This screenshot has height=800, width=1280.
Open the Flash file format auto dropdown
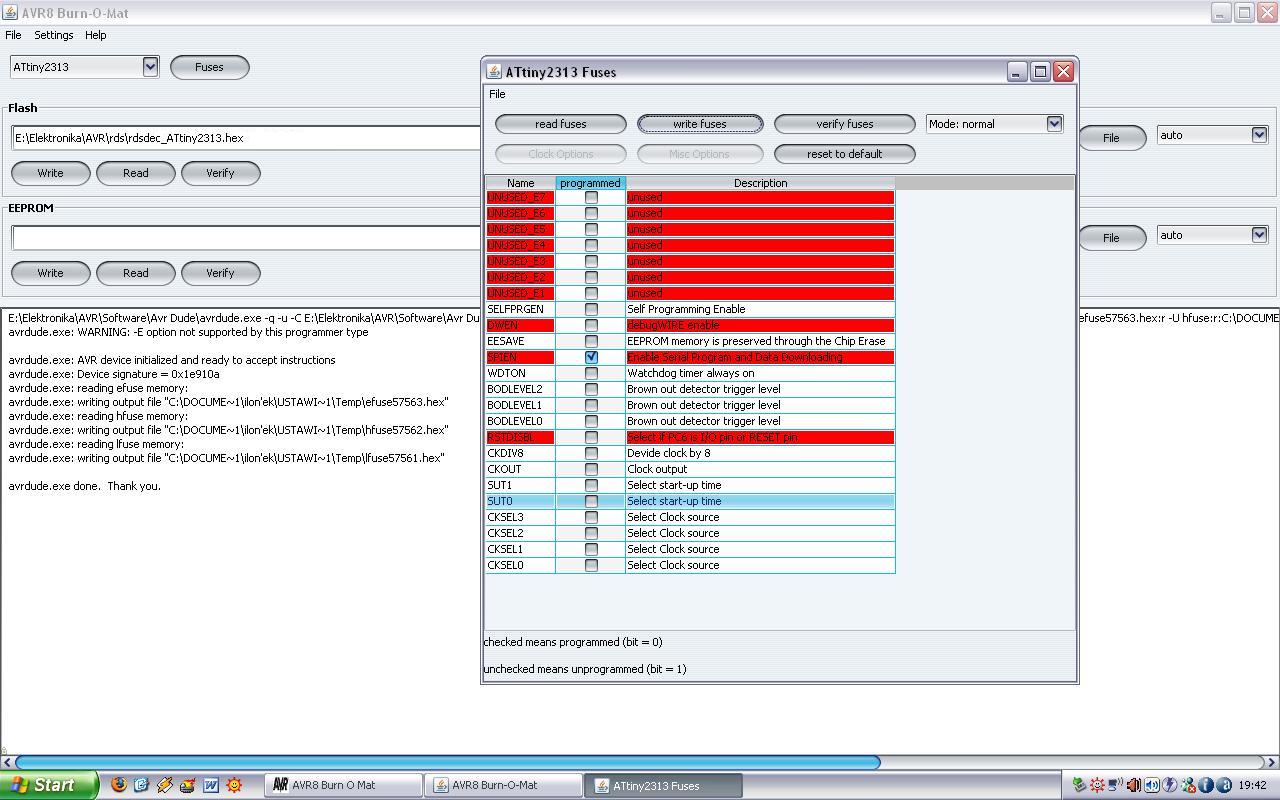tap(1212, 135)
